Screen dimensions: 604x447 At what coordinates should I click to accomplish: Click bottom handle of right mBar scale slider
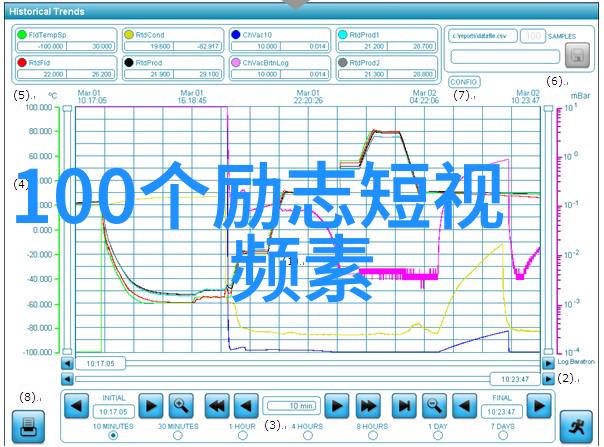tap(548, 351)
